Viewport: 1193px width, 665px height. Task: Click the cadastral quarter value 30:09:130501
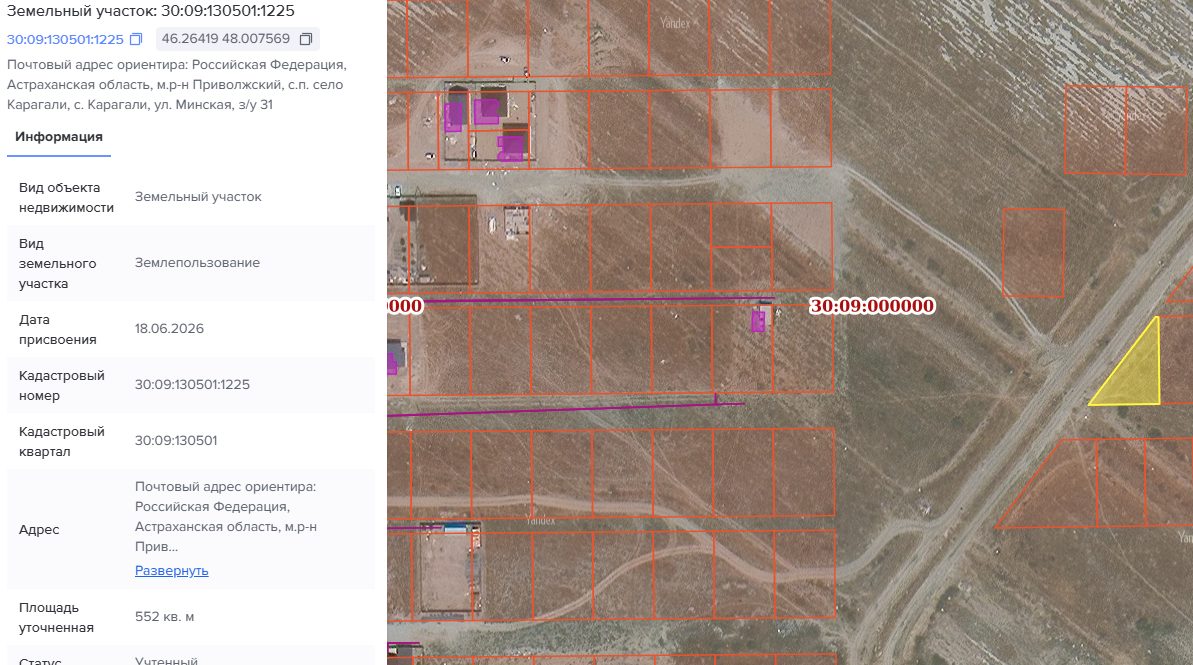coord(176,441)
